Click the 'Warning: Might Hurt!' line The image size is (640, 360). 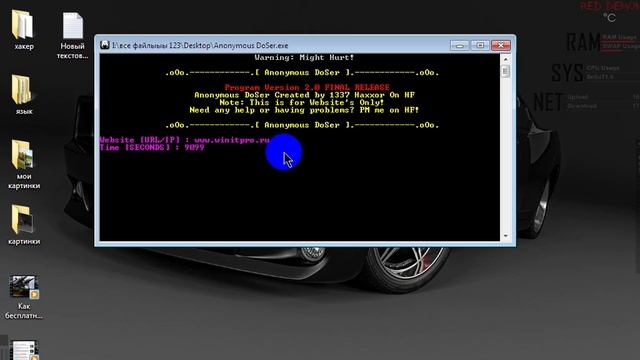tap(304, 58)
